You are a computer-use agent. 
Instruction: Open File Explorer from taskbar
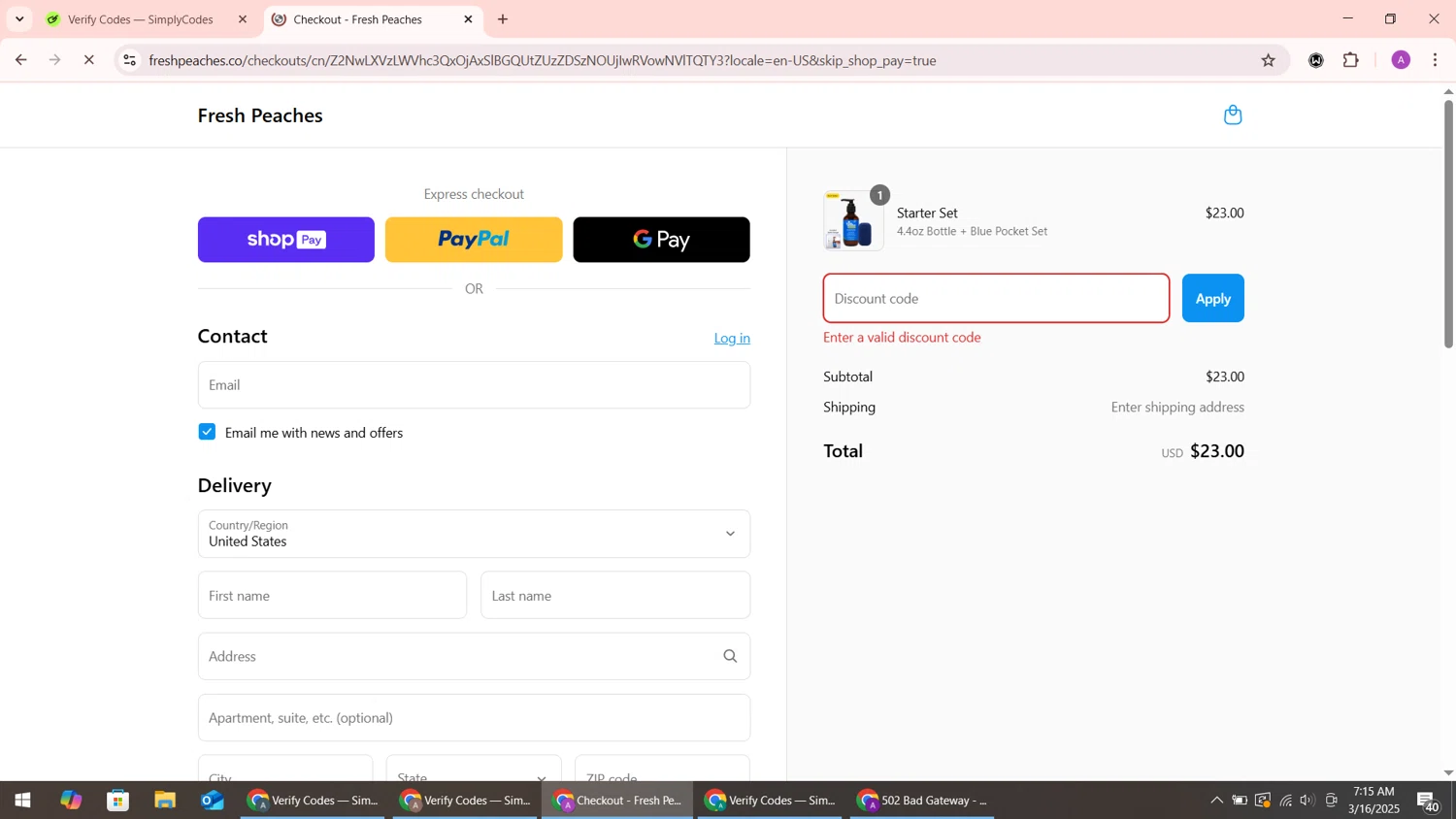(x=165, y=801)
